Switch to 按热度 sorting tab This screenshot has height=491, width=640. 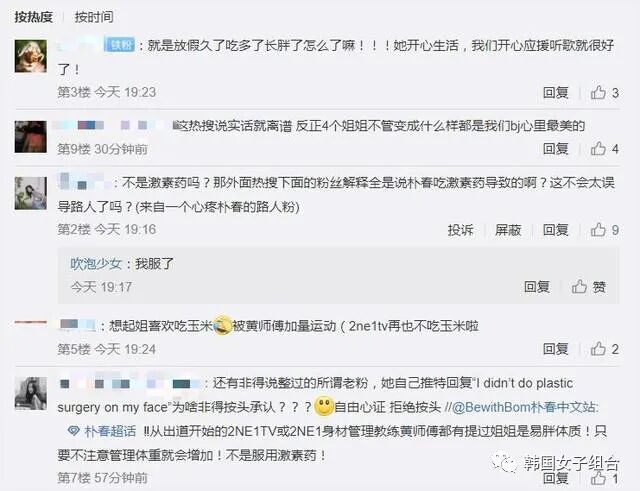(x=34, y=17)
